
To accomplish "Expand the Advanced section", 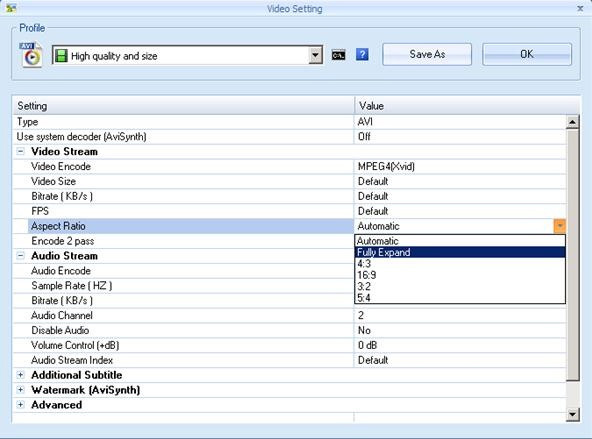I will click(x=21, y=405).
